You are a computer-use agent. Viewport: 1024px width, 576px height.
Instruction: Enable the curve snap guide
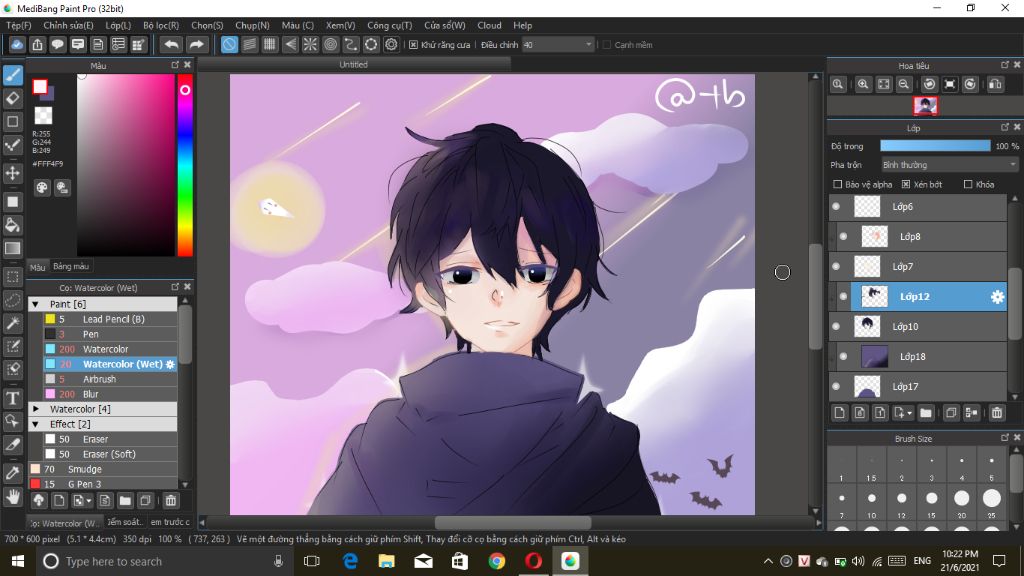(x=351, y=44)
